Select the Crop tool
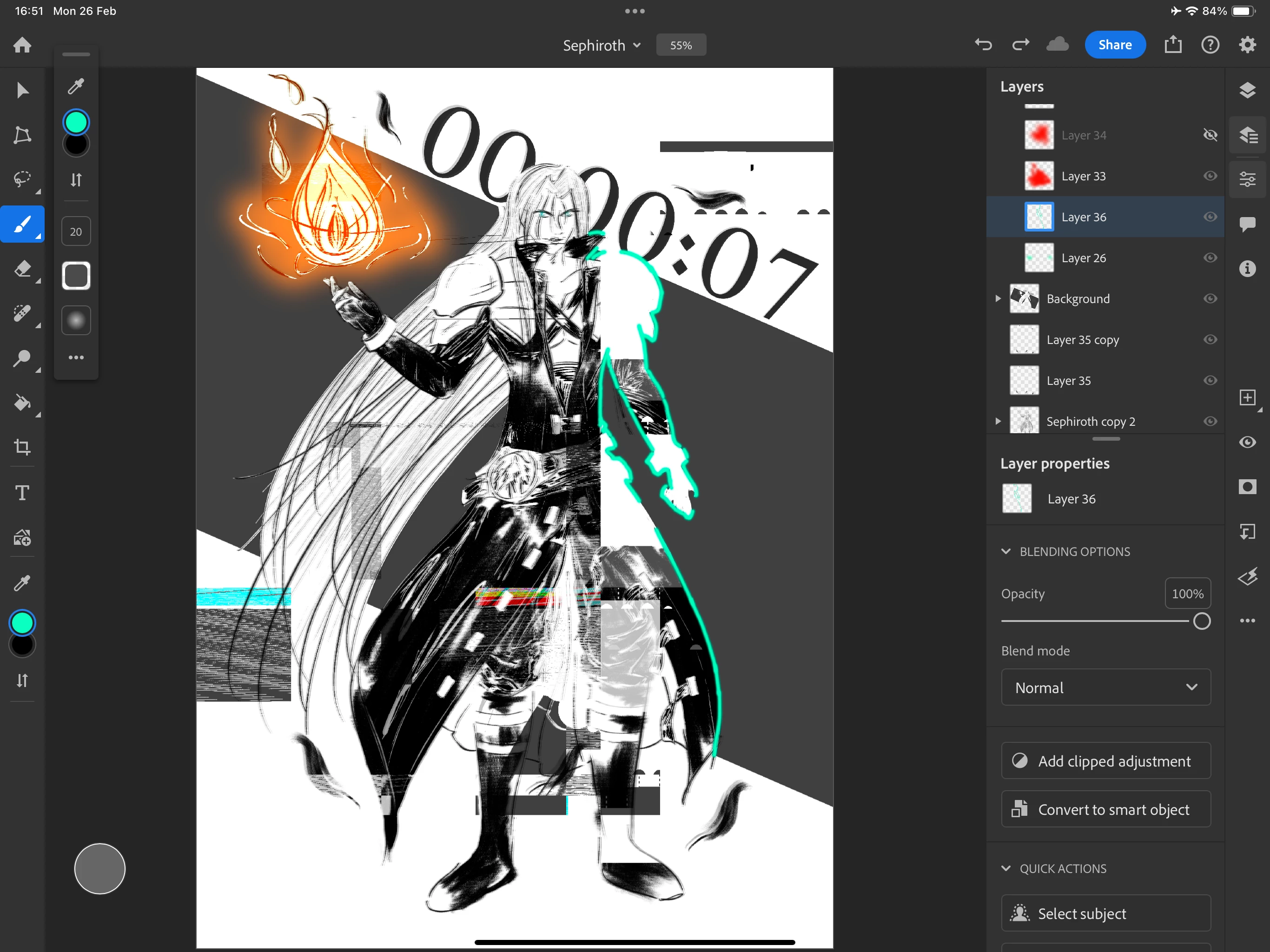The width and height of the screenshot is (1270, 952). tap(22, 447)
